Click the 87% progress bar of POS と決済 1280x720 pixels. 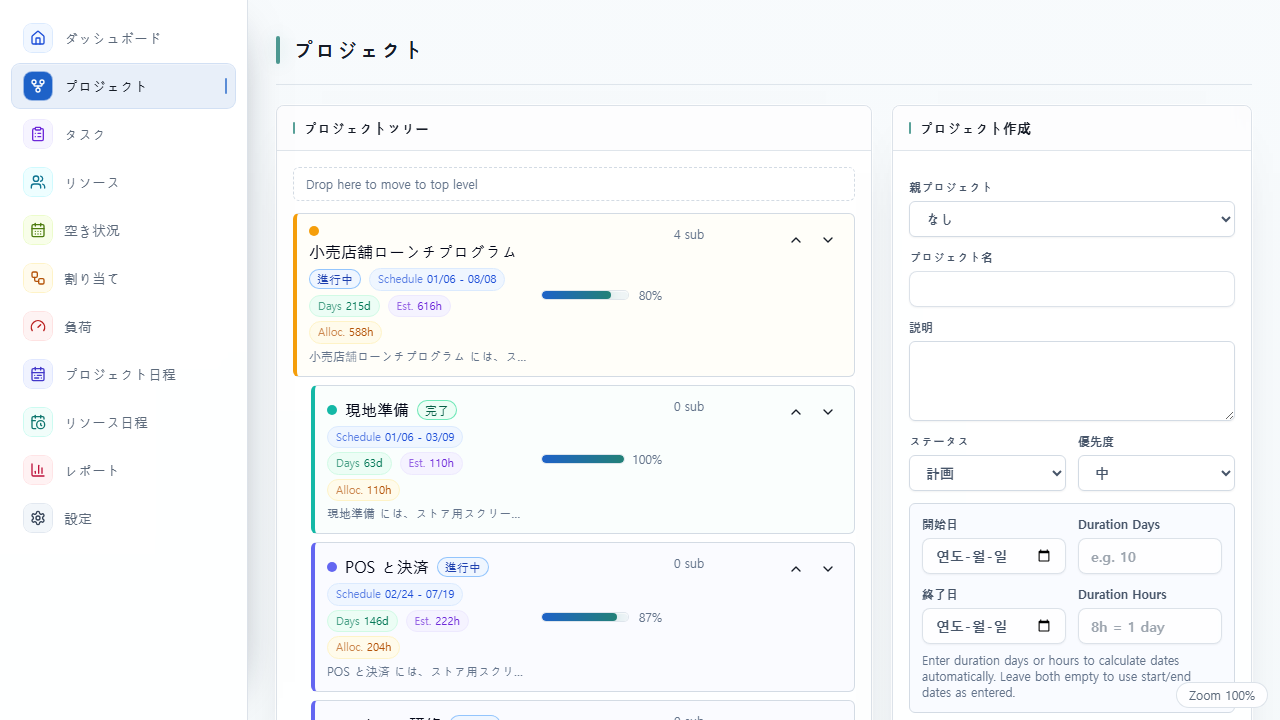(x=585, y=617)
